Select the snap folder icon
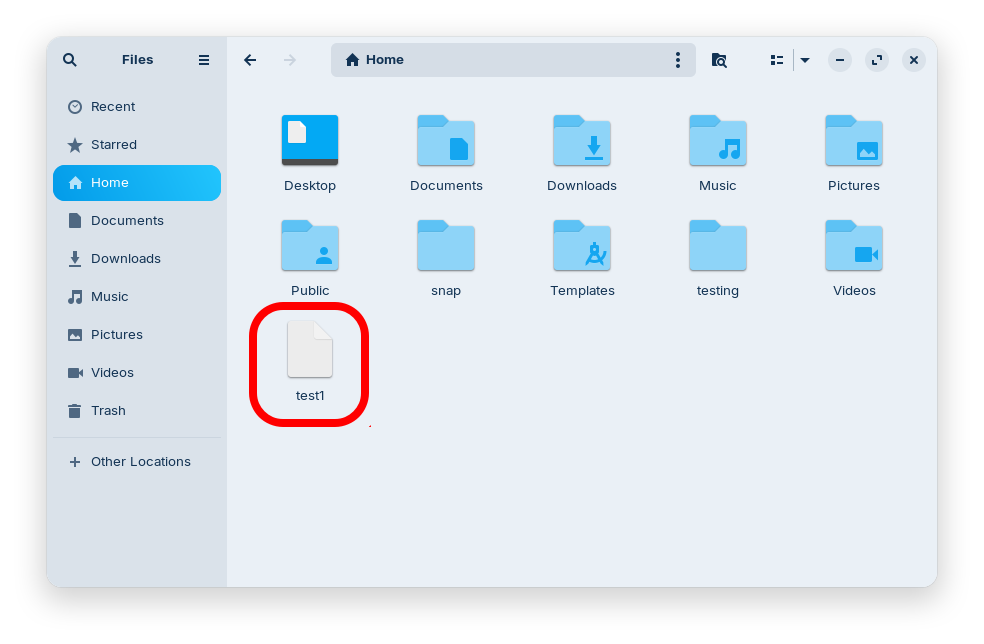 (x=446, y=245)
